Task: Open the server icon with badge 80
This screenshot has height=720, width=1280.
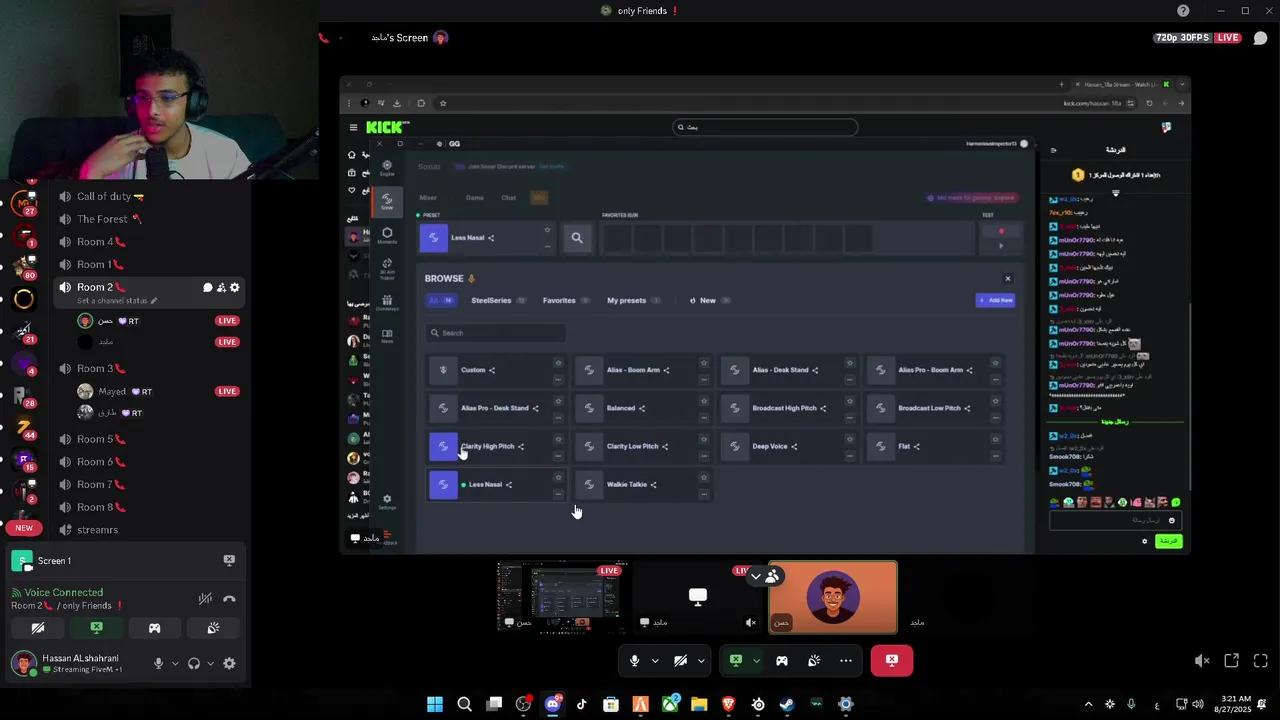Action: pyautogui.click(x=24, y=267)
